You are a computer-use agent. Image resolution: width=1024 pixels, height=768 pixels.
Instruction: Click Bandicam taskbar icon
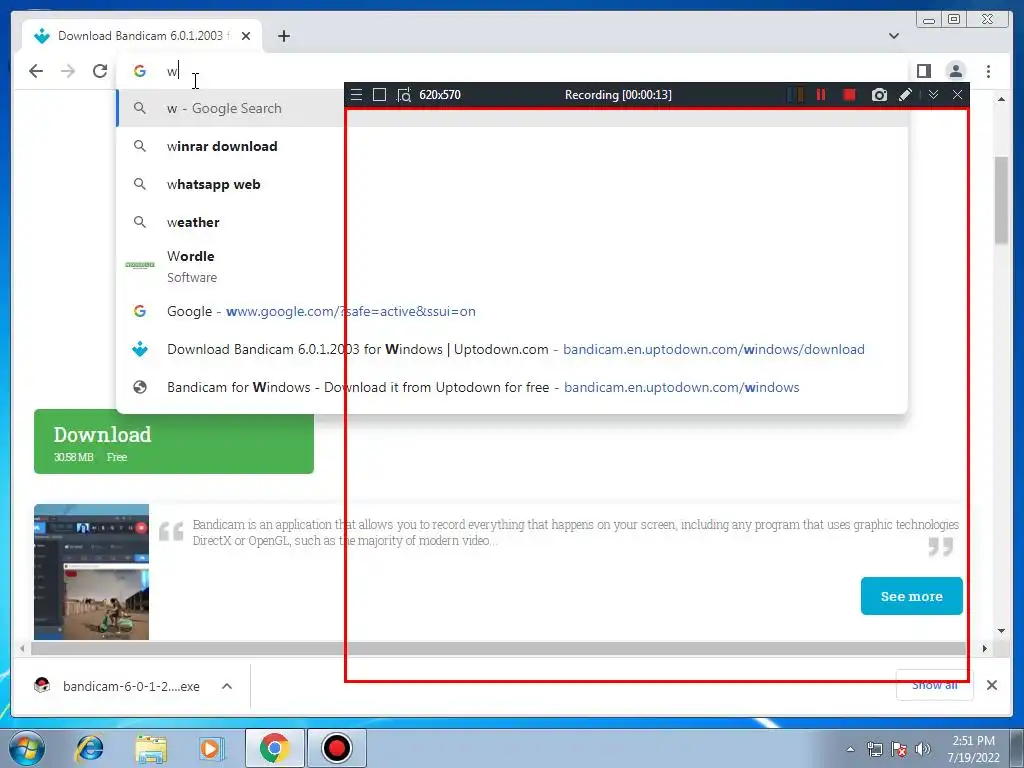tap(337, 748)
